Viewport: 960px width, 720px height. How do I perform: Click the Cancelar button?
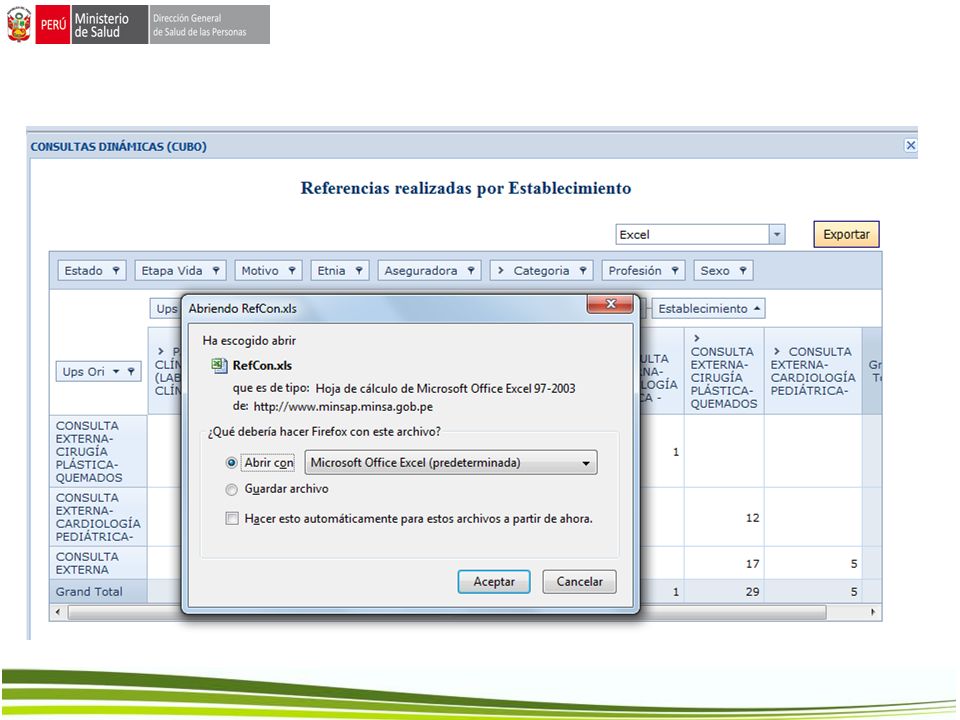pyautogui.click(x=579, y=582)
